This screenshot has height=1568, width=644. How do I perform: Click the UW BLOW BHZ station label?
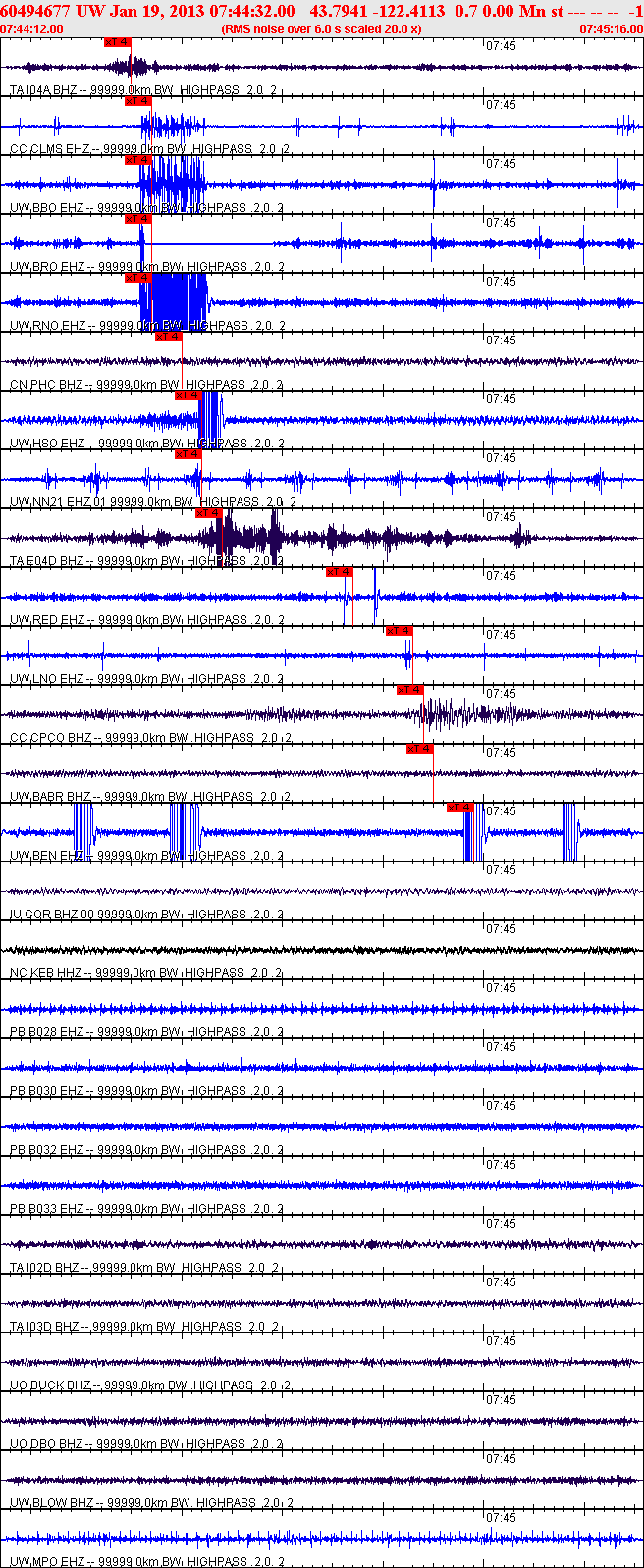click(x=52, y=1503)
